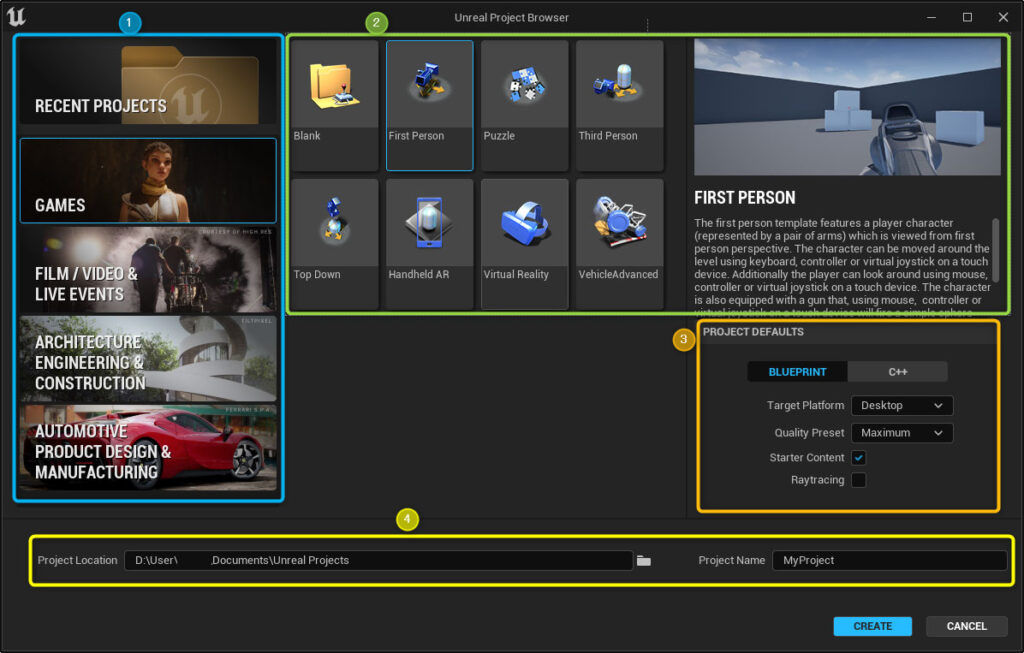Click the Project Location path field
This screenshot has width=1024, height=653.
pyautogui.click(x=379, y=560)
